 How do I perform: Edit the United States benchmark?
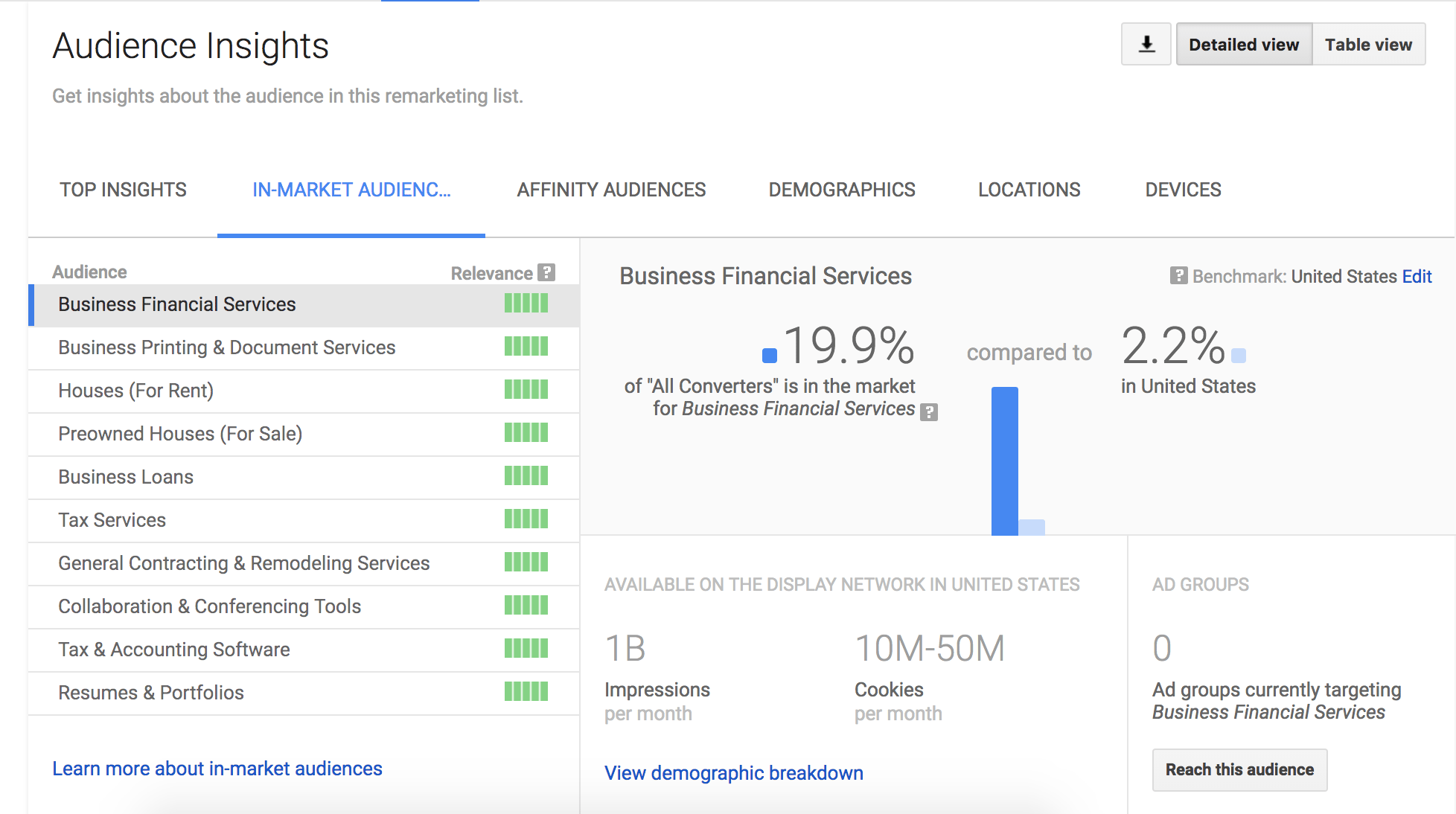(1417, 277)
